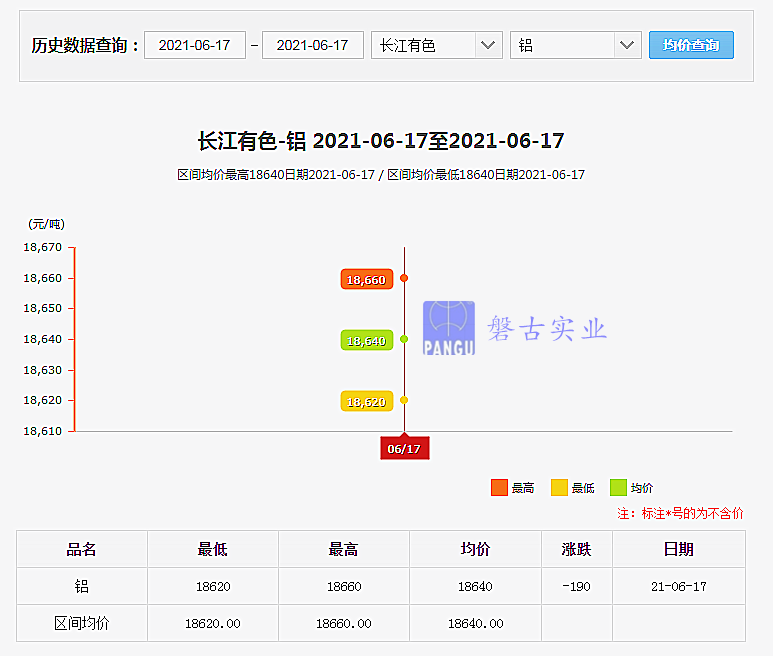This screenshot has height=656, width=773.
Task: Toggle the 均价 green legend swatch
Action: click(618, 487)
